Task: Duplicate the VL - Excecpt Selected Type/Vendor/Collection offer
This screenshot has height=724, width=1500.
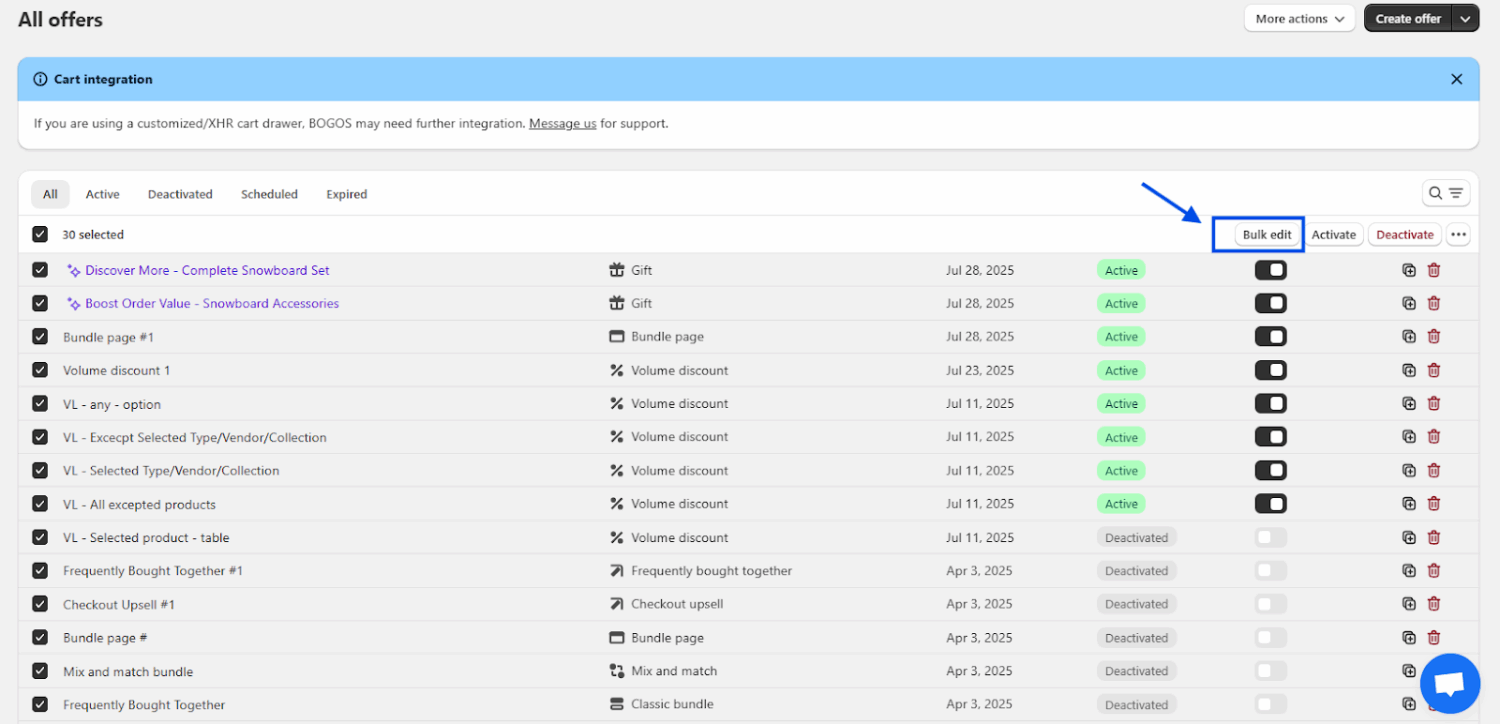Action: pyautogui.click(x=1409, y=437)
